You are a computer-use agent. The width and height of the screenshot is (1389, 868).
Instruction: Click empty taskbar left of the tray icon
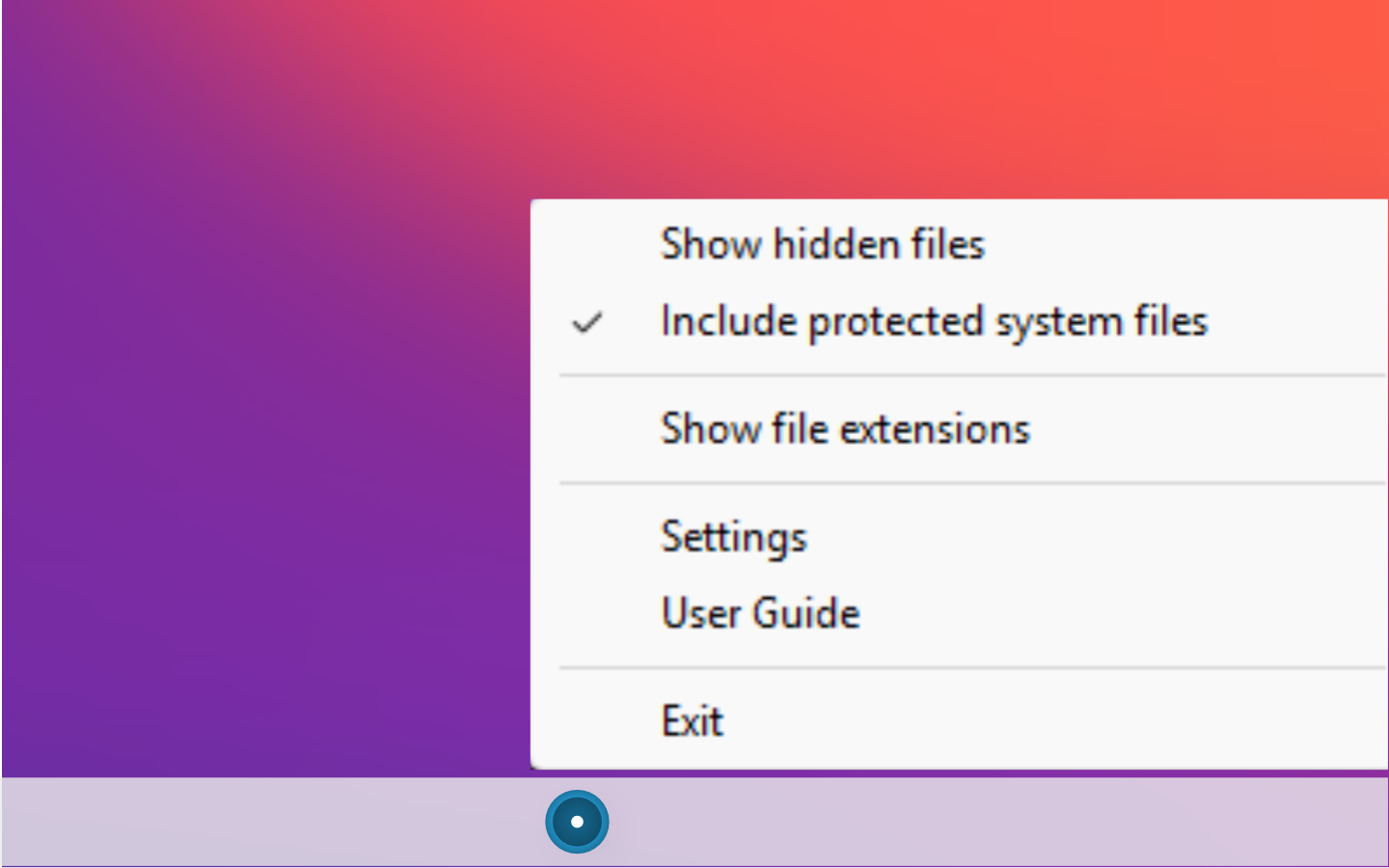(x=270, y=822)
